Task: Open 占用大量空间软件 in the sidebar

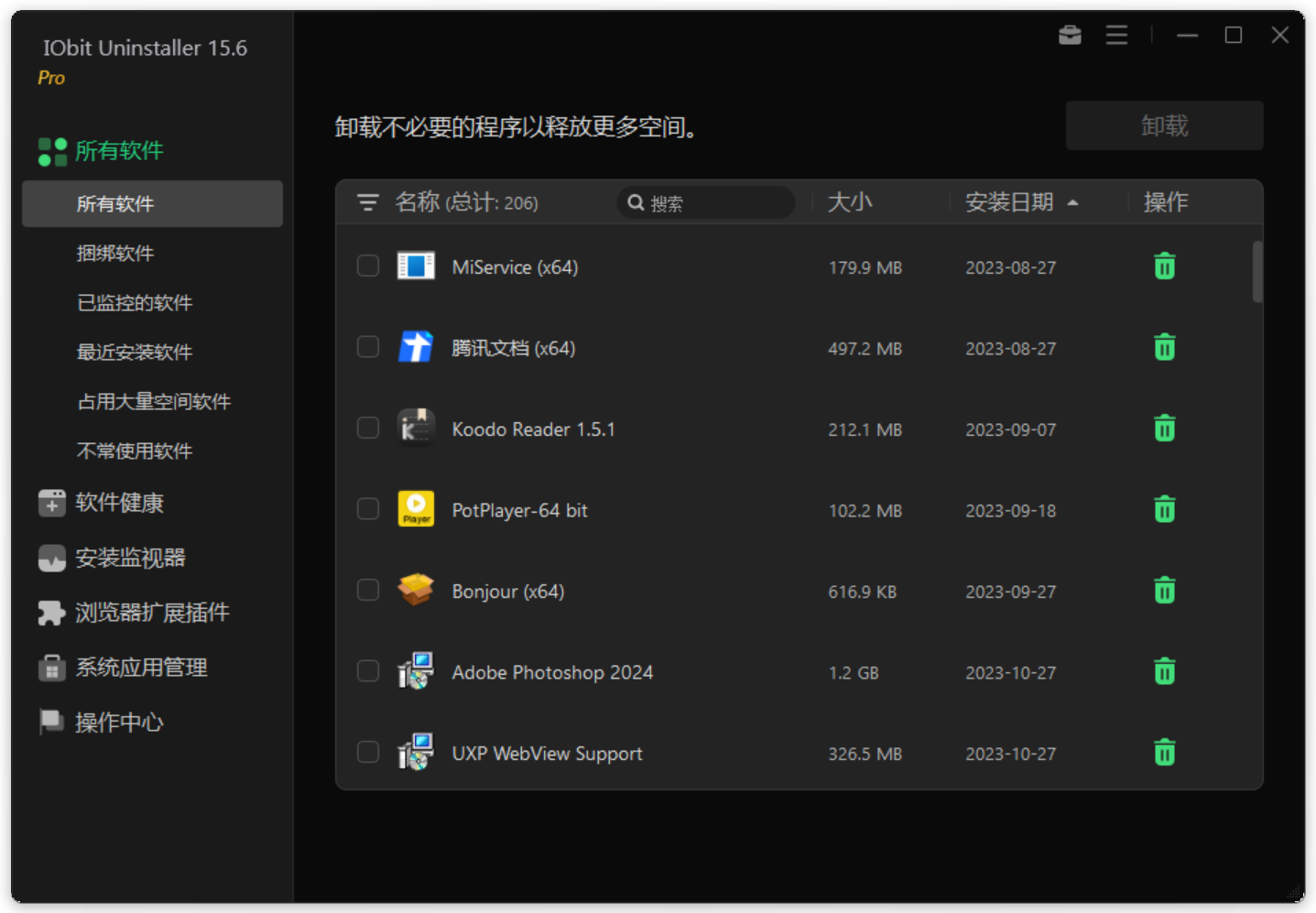Action: 154,401
